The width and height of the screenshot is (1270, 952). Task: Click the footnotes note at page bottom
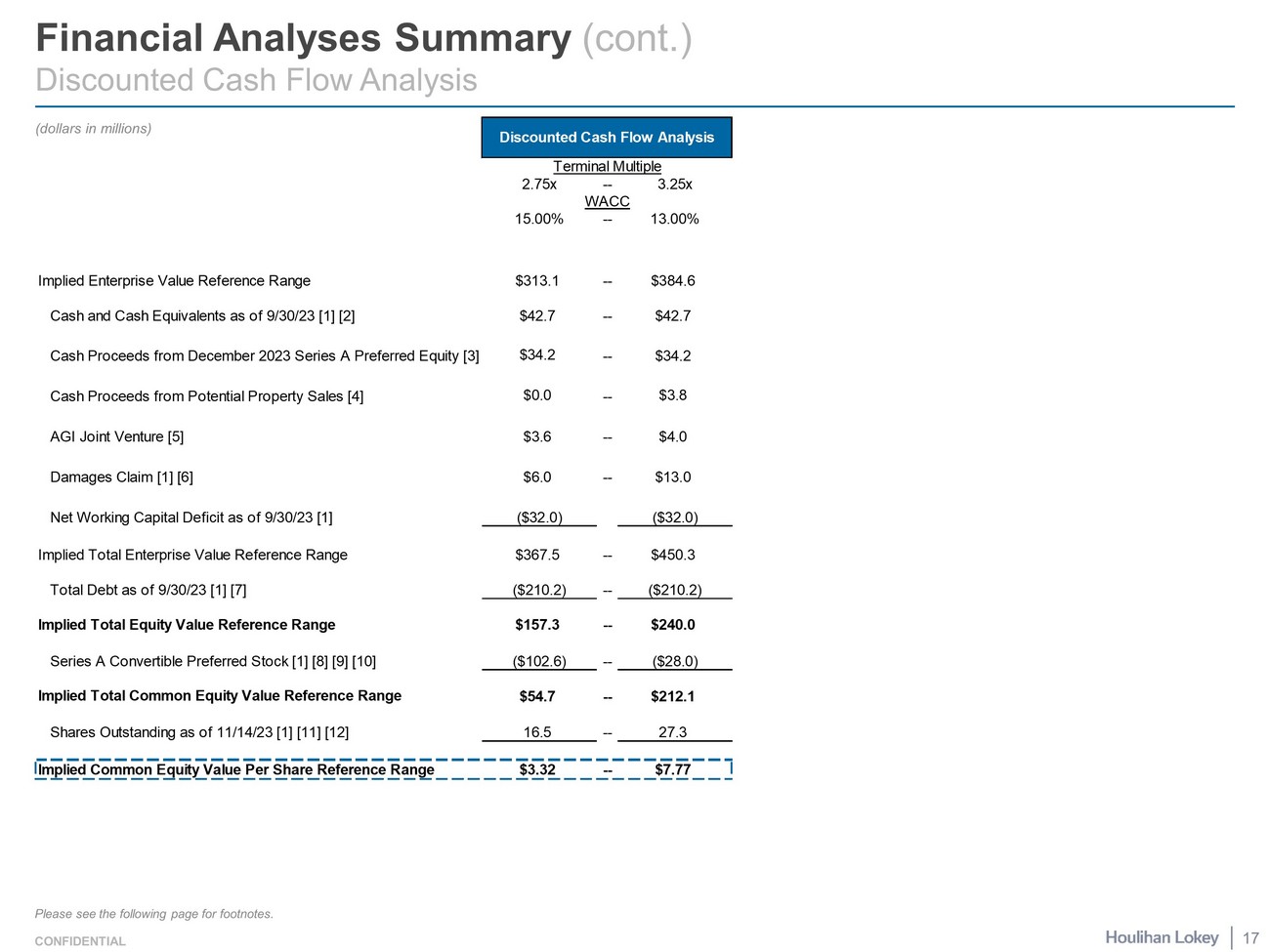tap(154, 915)
